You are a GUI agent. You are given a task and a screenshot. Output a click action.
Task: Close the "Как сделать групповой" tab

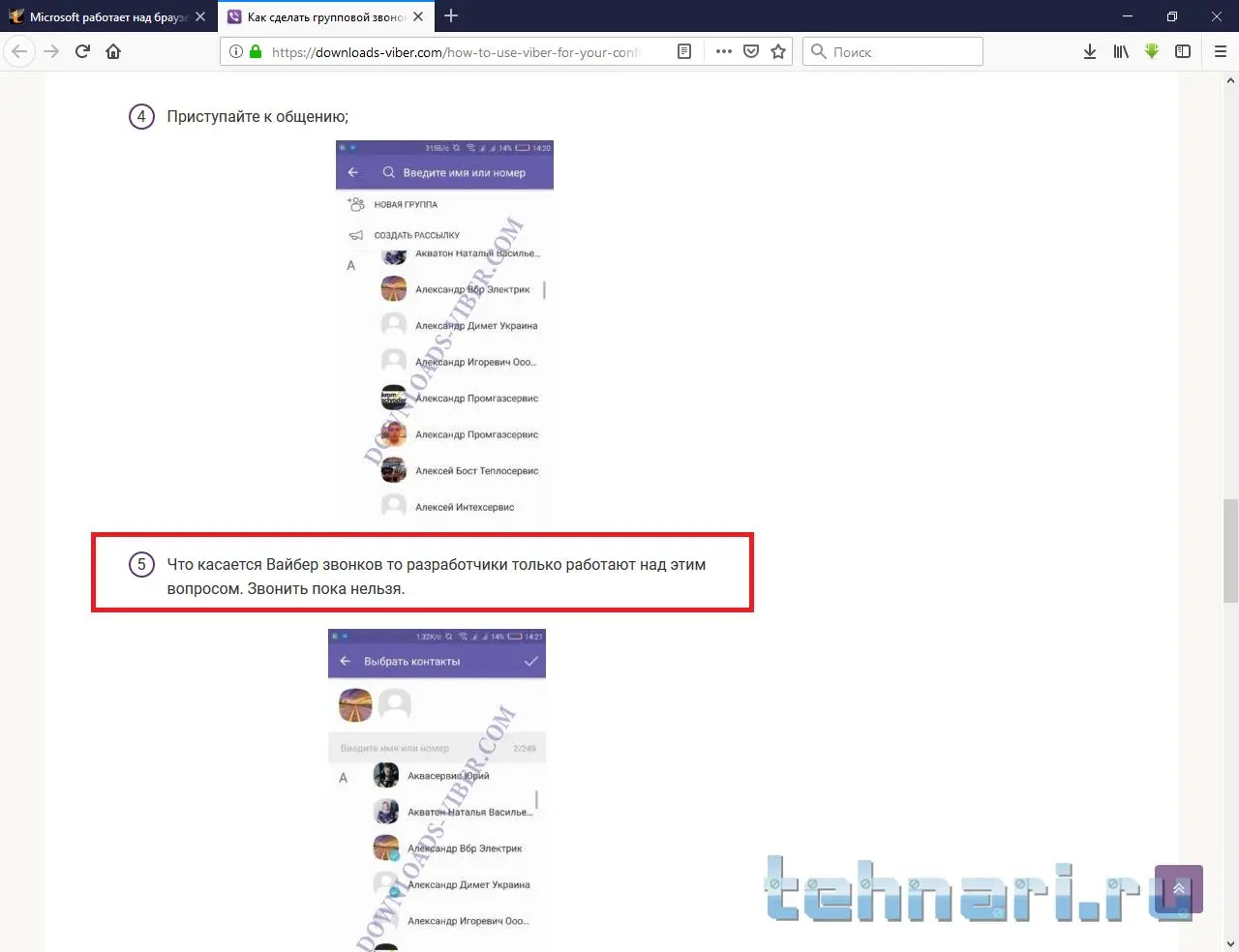click(418, 16)
